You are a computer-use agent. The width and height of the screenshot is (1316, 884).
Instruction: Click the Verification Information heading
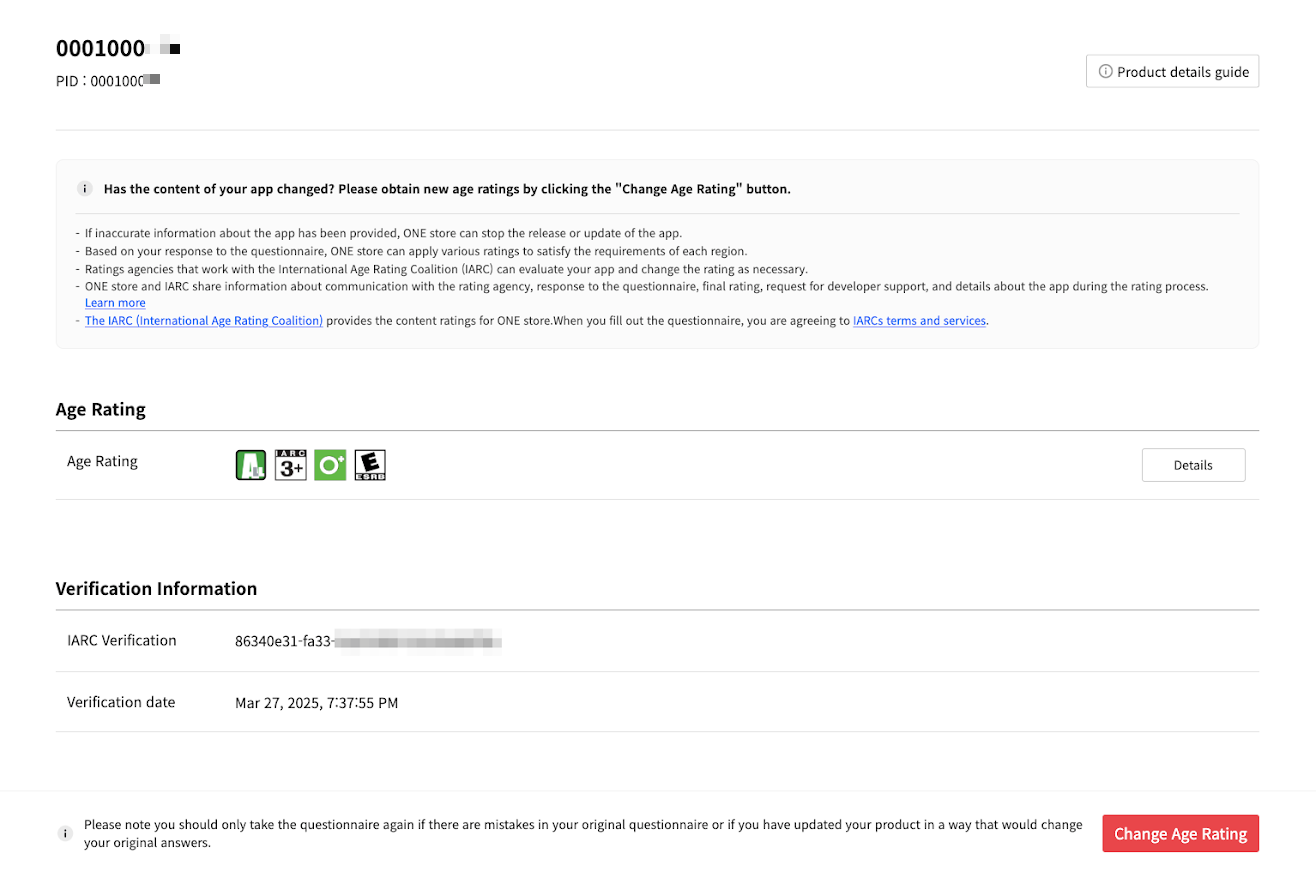(x=156, y=589)
